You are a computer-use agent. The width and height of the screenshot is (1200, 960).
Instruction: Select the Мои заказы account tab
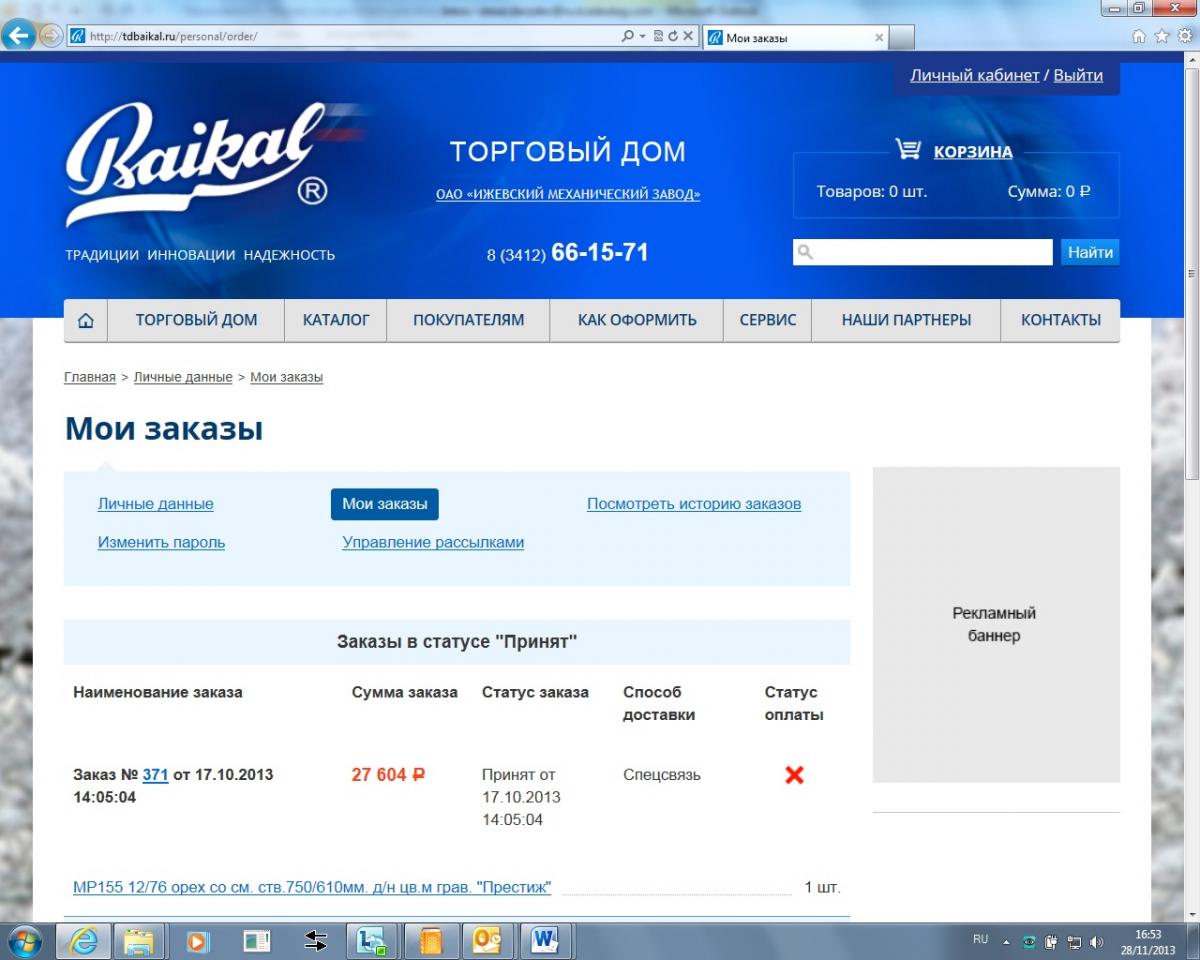coord(385,504)
